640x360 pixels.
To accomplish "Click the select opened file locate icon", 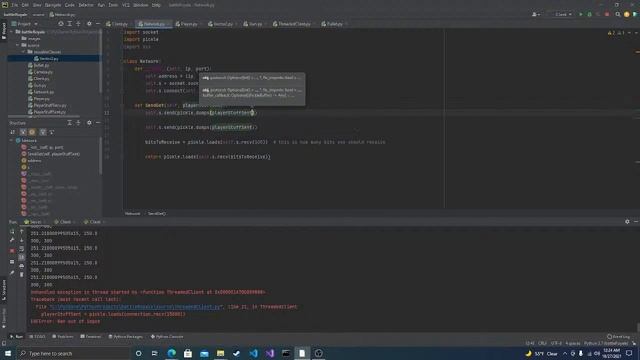I will [x=61, y=24].
